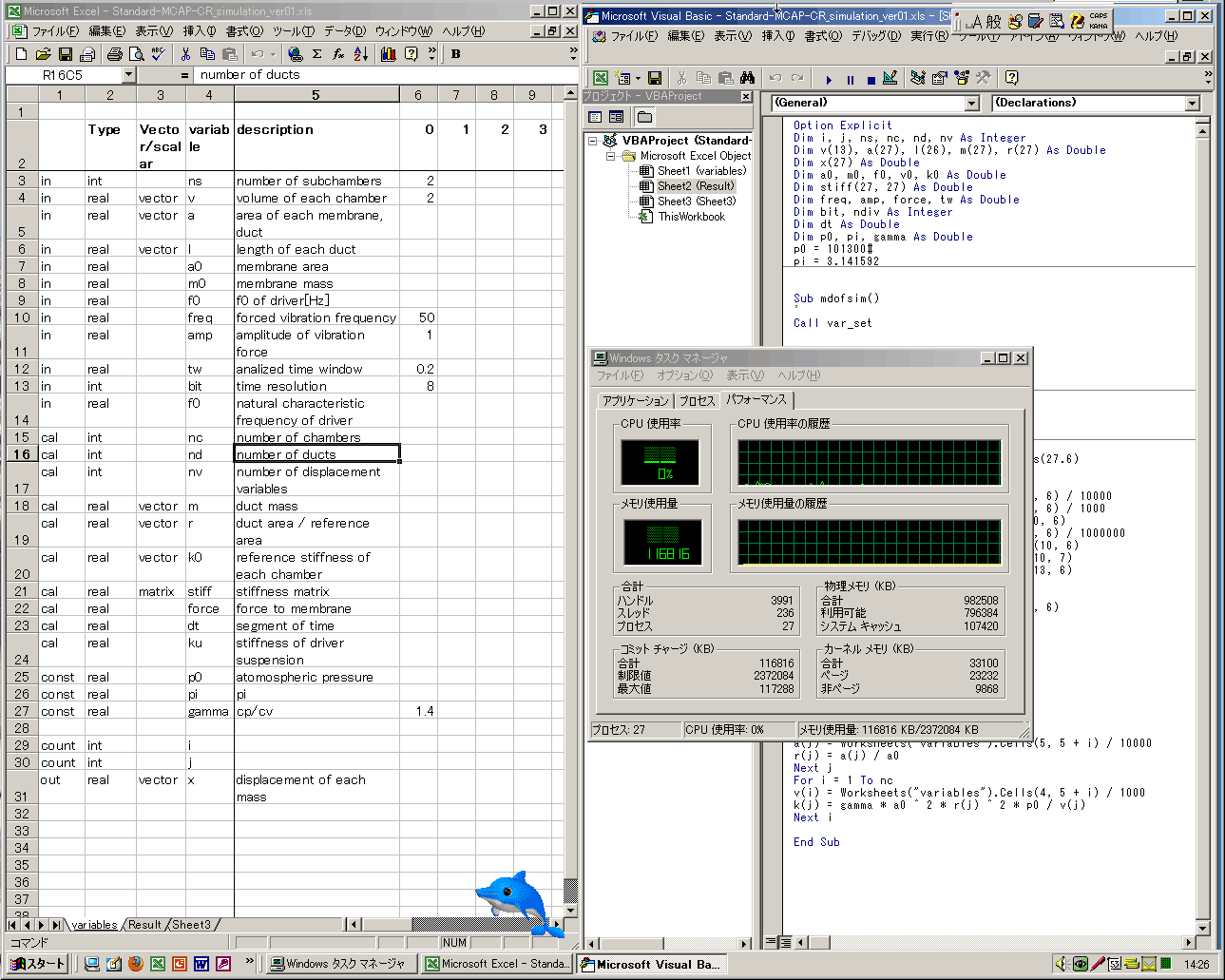The image size is (1225, 980).
Task: Open the Chart Wizard icon
Action: click(x=389, y=54)
